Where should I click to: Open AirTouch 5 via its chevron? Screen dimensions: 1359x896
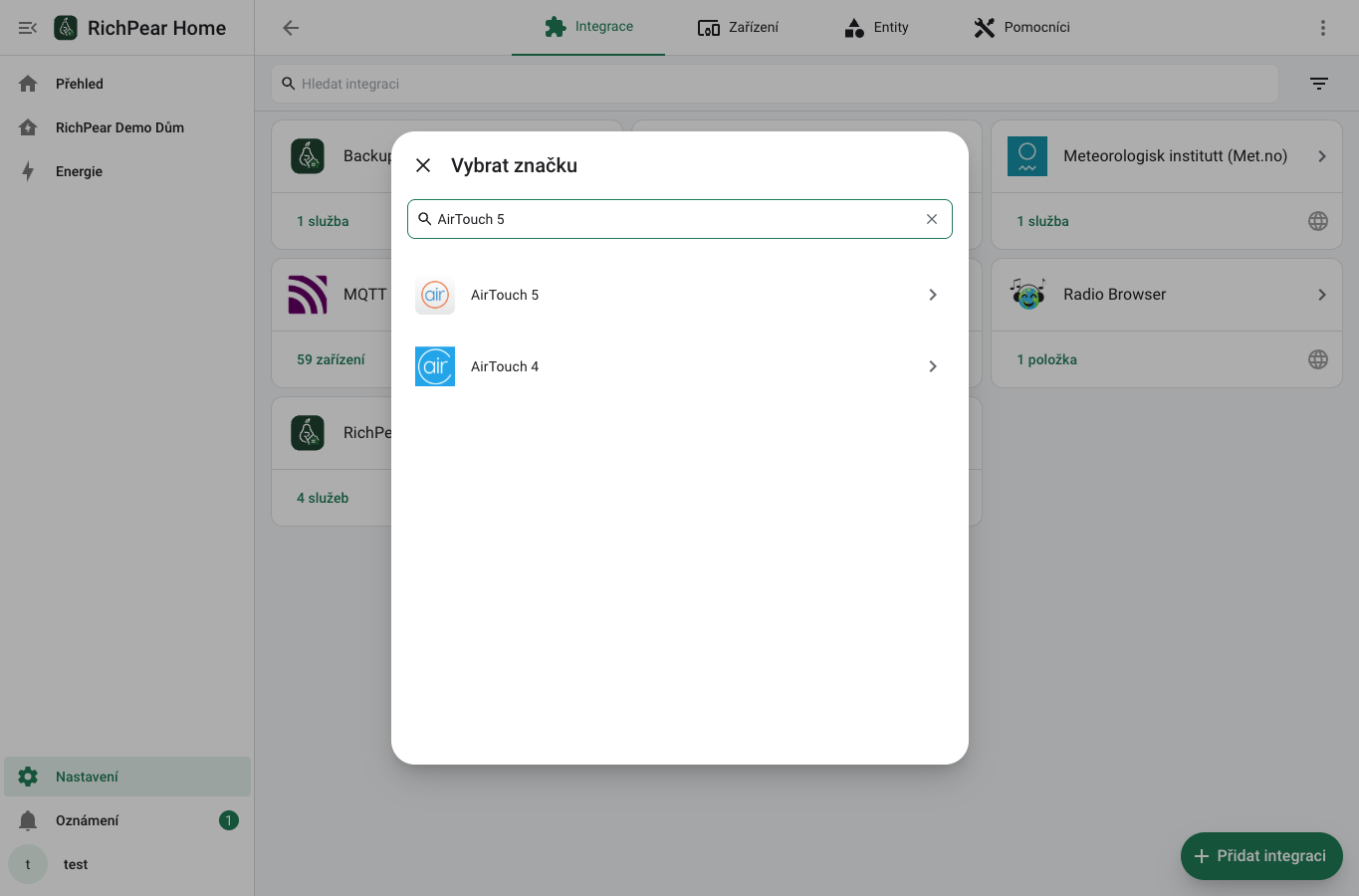coord(933,295)
